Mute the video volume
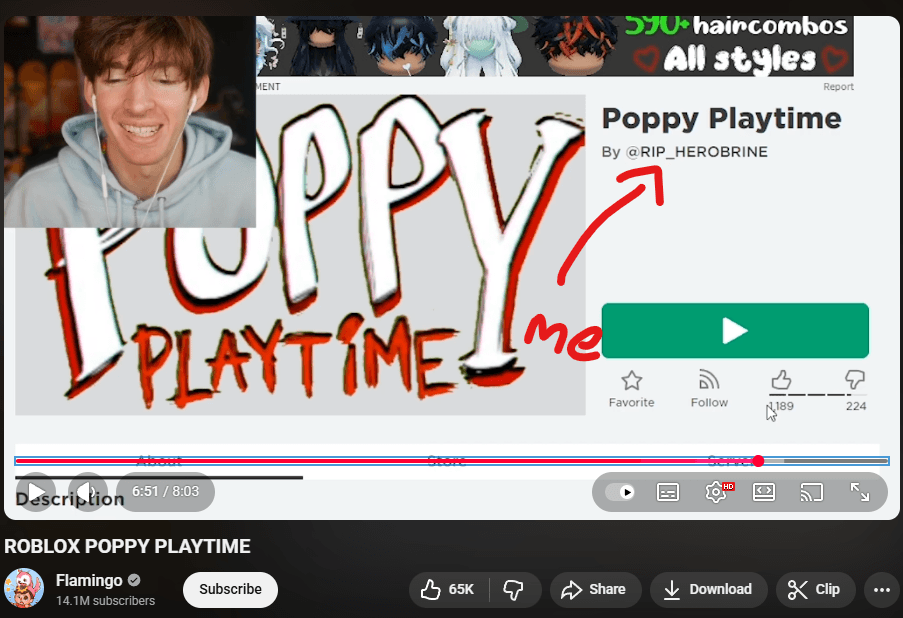 tap(88, 492)
